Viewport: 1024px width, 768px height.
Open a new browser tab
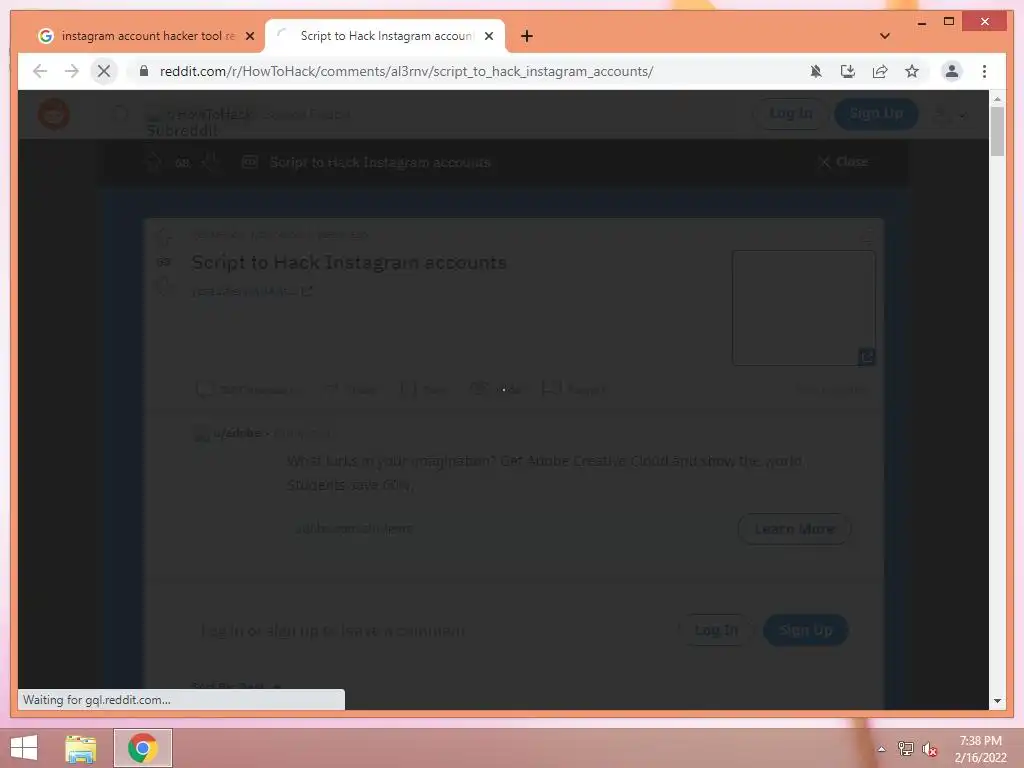(x=527, y=36)
